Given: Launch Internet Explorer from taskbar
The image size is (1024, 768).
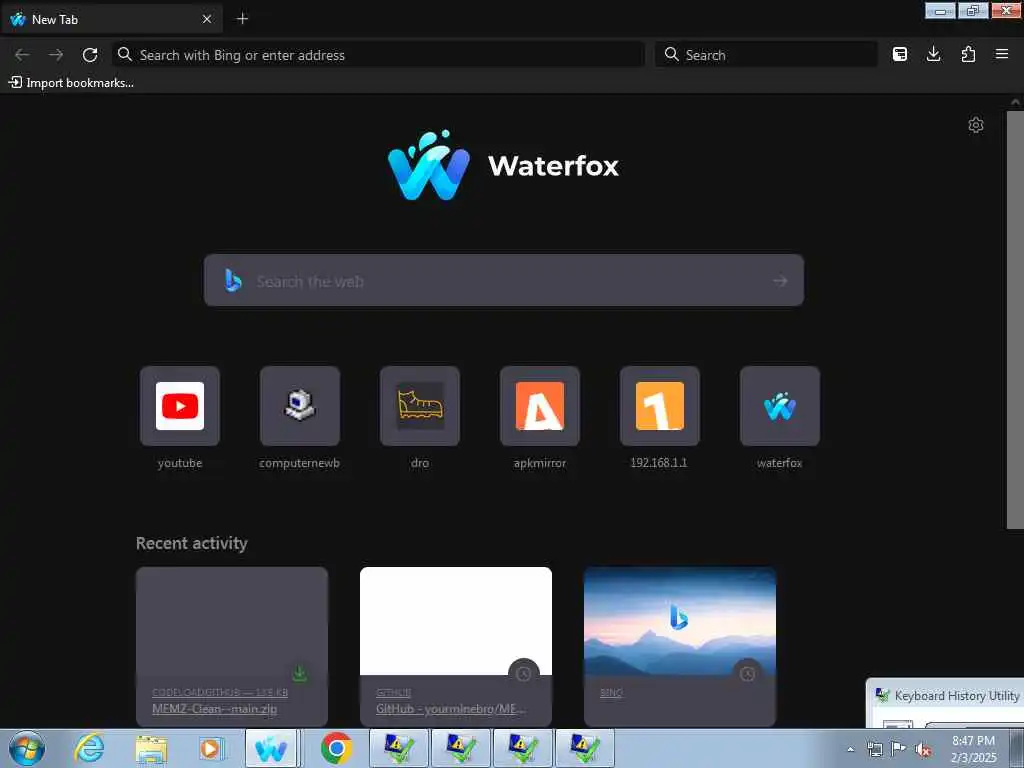Looking at the screenshot, I should [x=88, y=748].
